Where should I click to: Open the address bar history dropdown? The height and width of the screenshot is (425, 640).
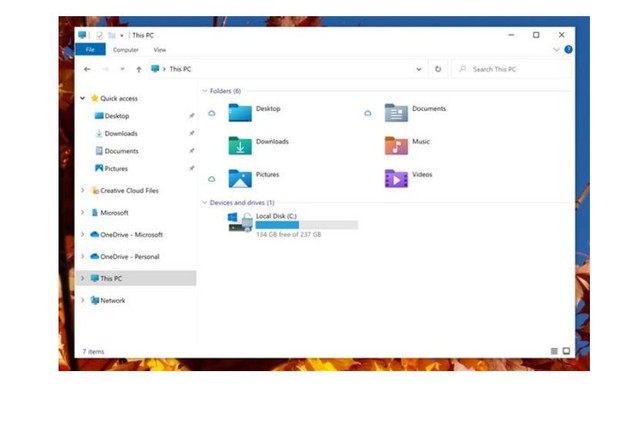pos(419,69)
